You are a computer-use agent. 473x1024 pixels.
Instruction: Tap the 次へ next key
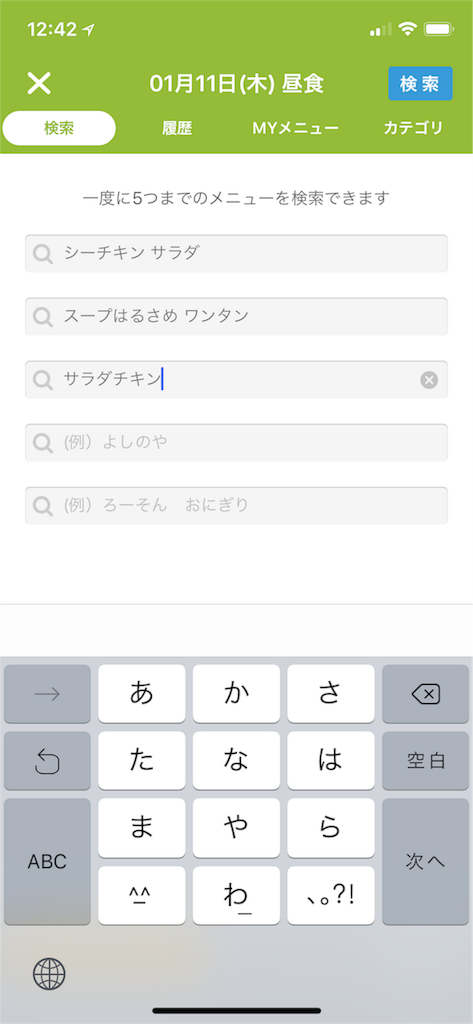(x=426, y=861)
